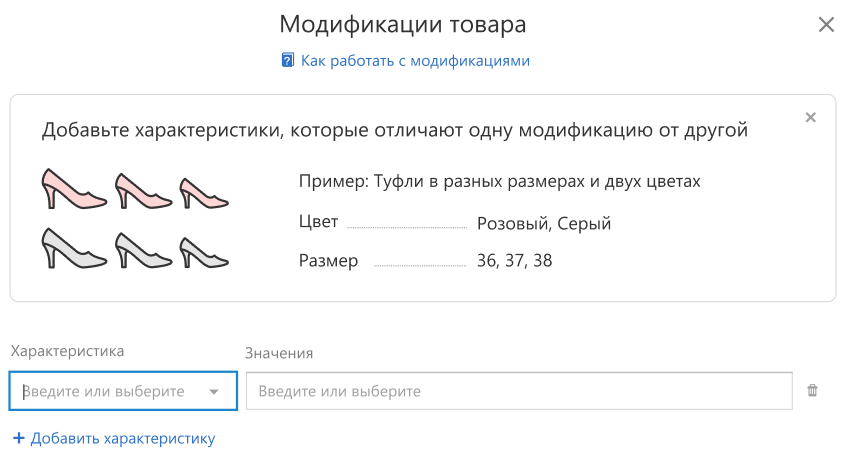846x468 pixels.
Task: Click the Модификации товара heading
Action: [402, 24]
